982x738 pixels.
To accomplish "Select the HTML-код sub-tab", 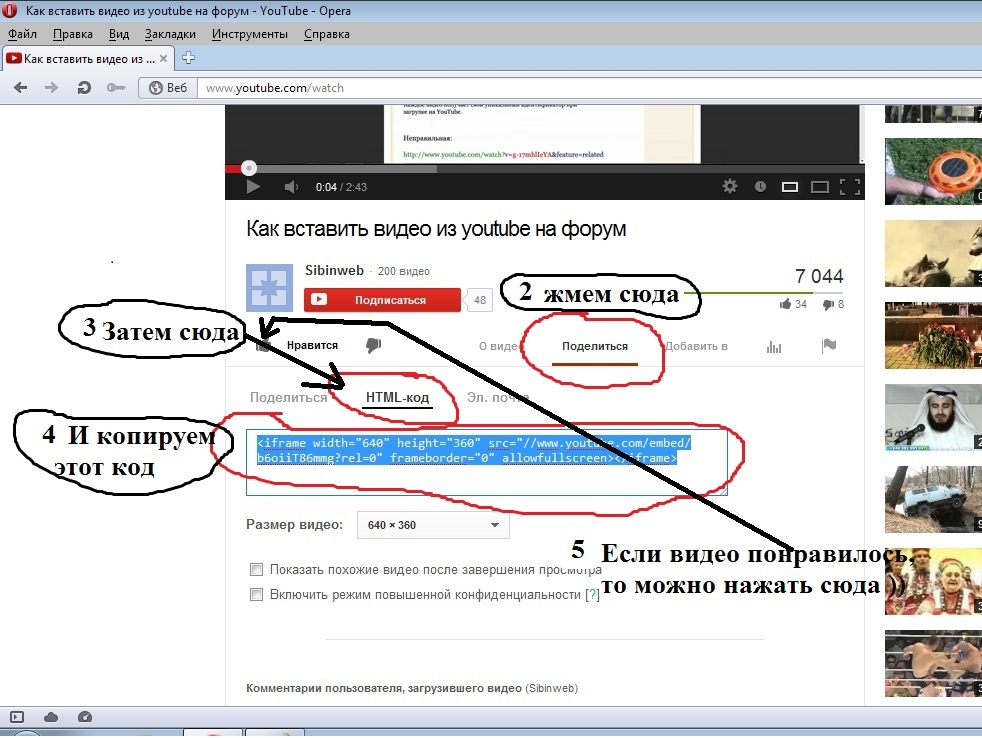I will (397, 397).
